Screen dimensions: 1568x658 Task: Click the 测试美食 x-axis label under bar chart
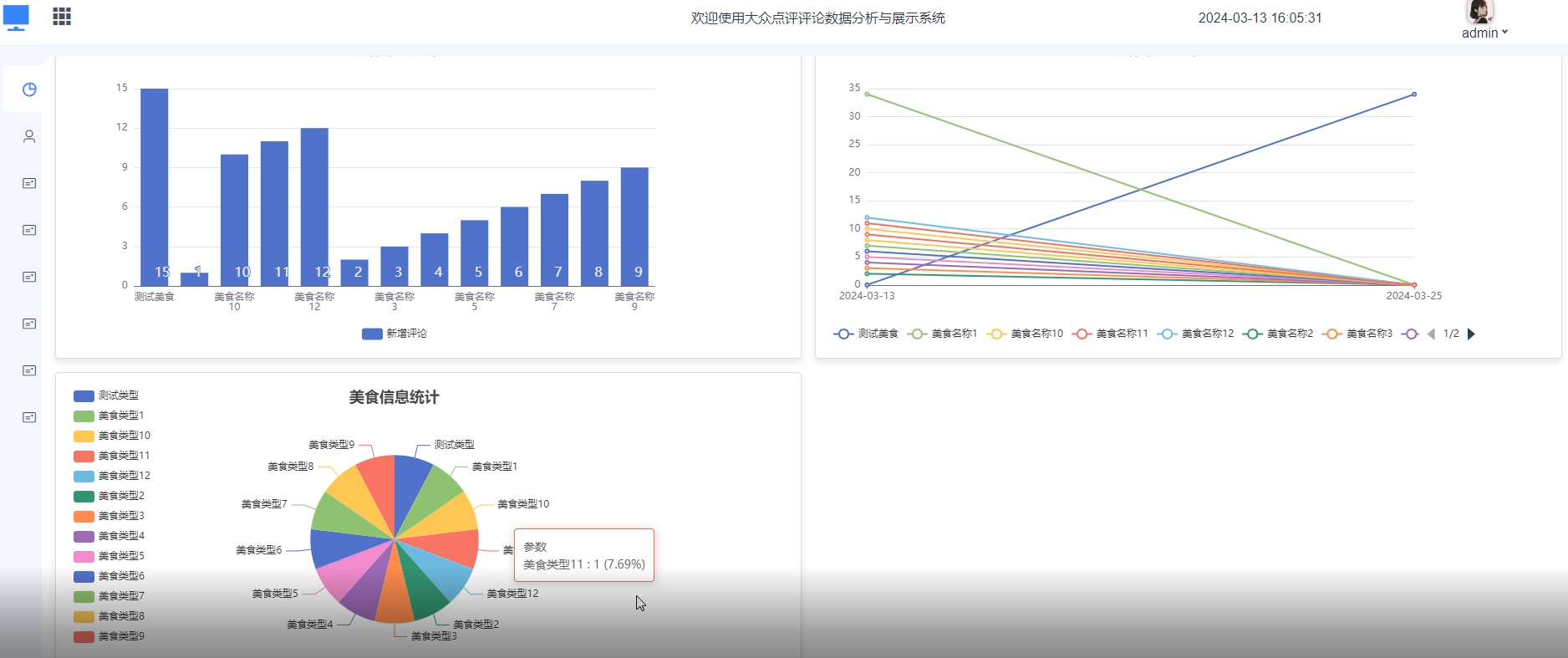tap(154, 297)
